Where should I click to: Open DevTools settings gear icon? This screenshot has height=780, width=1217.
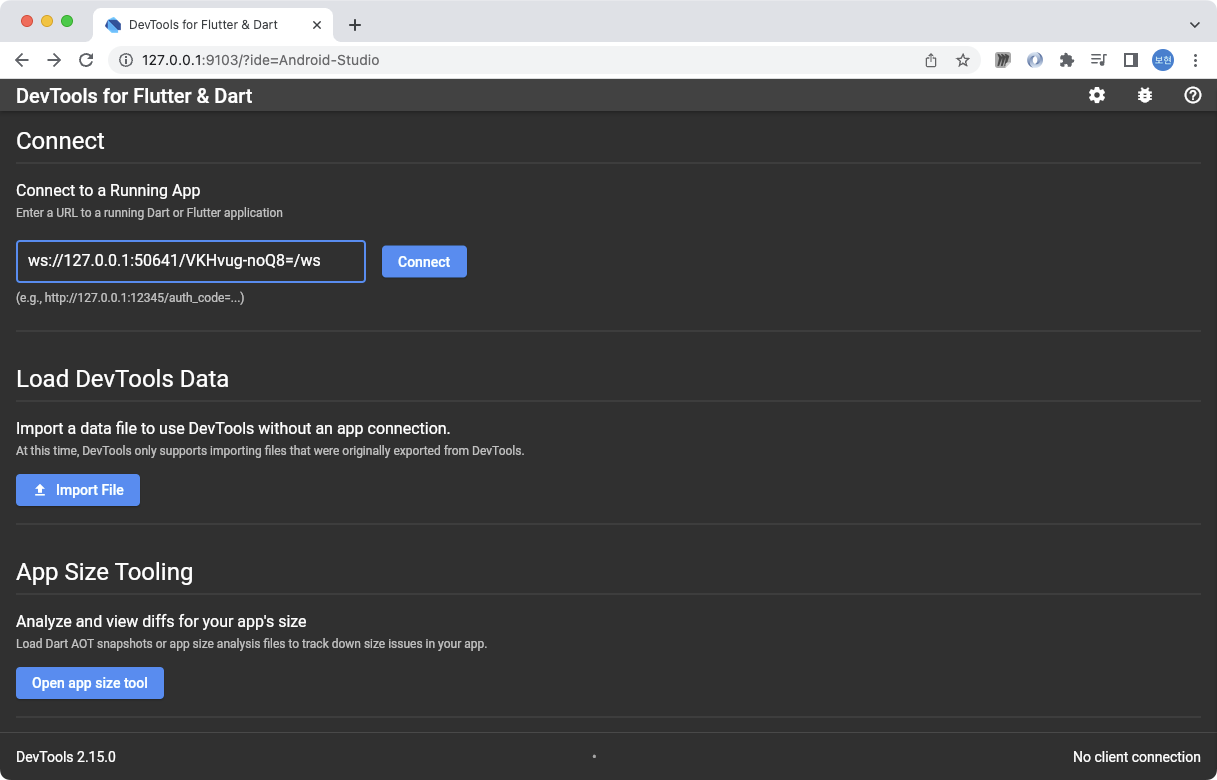[x=1097, y=95]
